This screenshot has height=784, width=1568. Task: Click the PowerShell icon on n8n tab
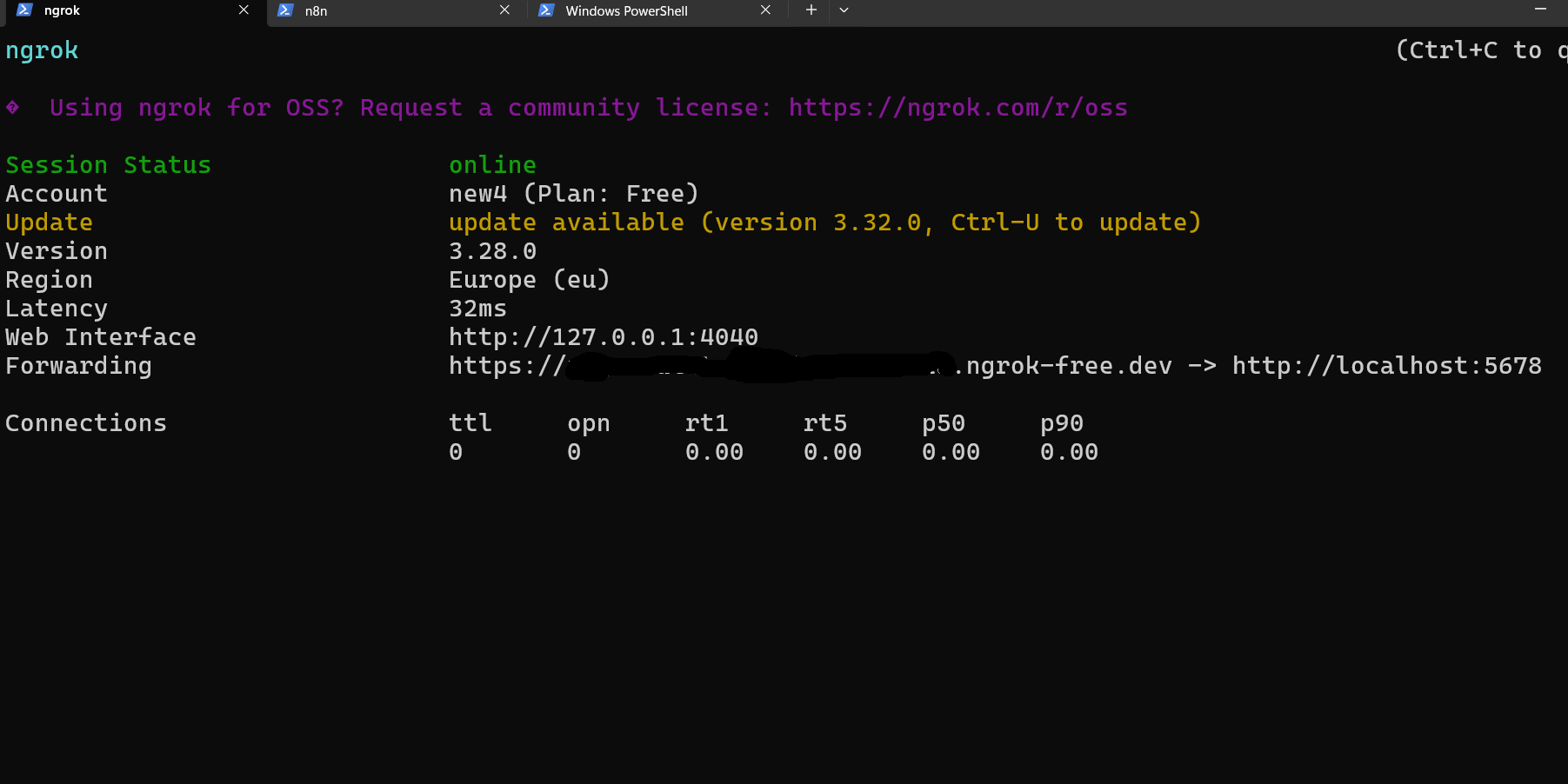285,10
